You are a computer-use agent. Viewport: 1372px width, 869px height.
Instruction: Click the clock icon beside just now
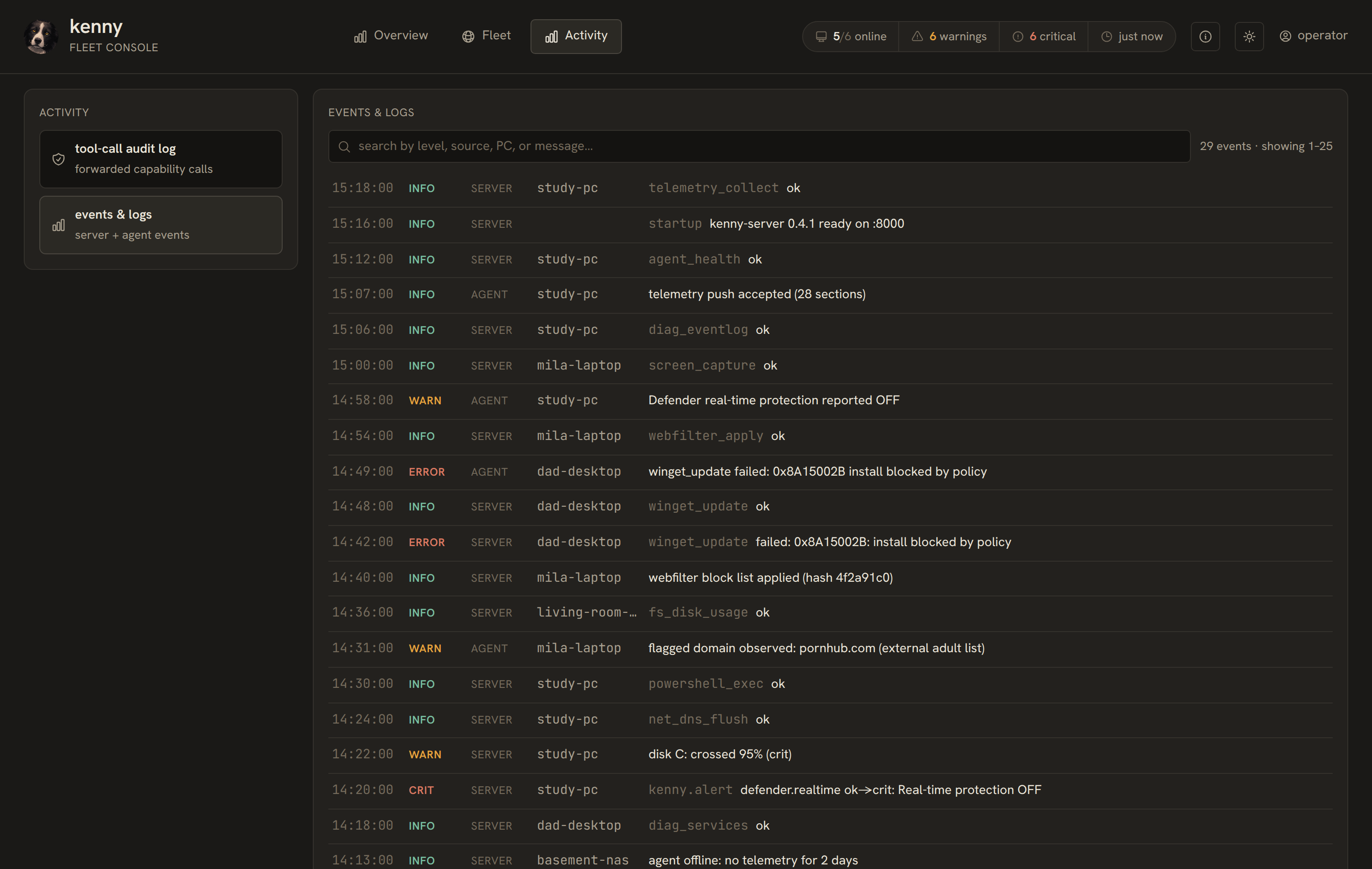1106,37
